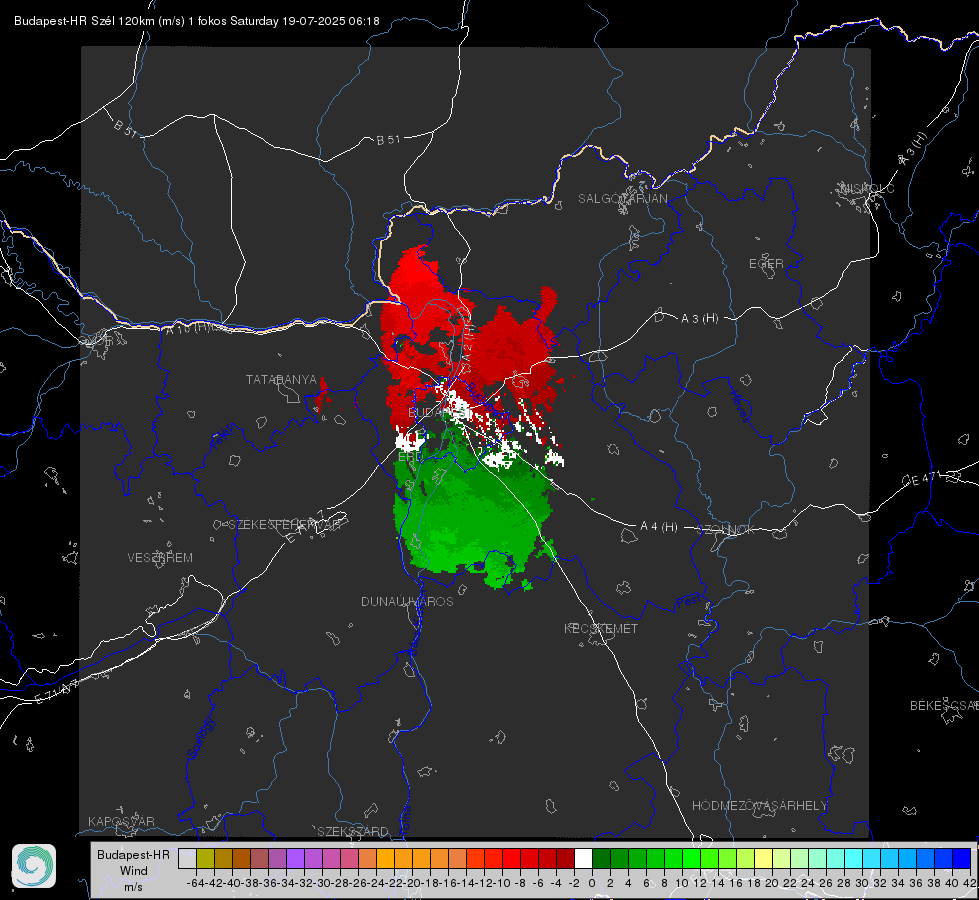Click the KECSKEMÉT city label
Viewport: 979px width, 900px height.
pos(601,629)
